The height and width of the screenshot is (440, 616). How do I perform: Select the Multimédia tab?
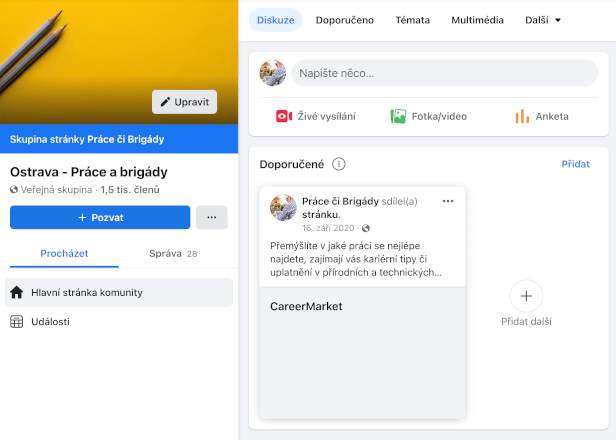click(477, 20)
